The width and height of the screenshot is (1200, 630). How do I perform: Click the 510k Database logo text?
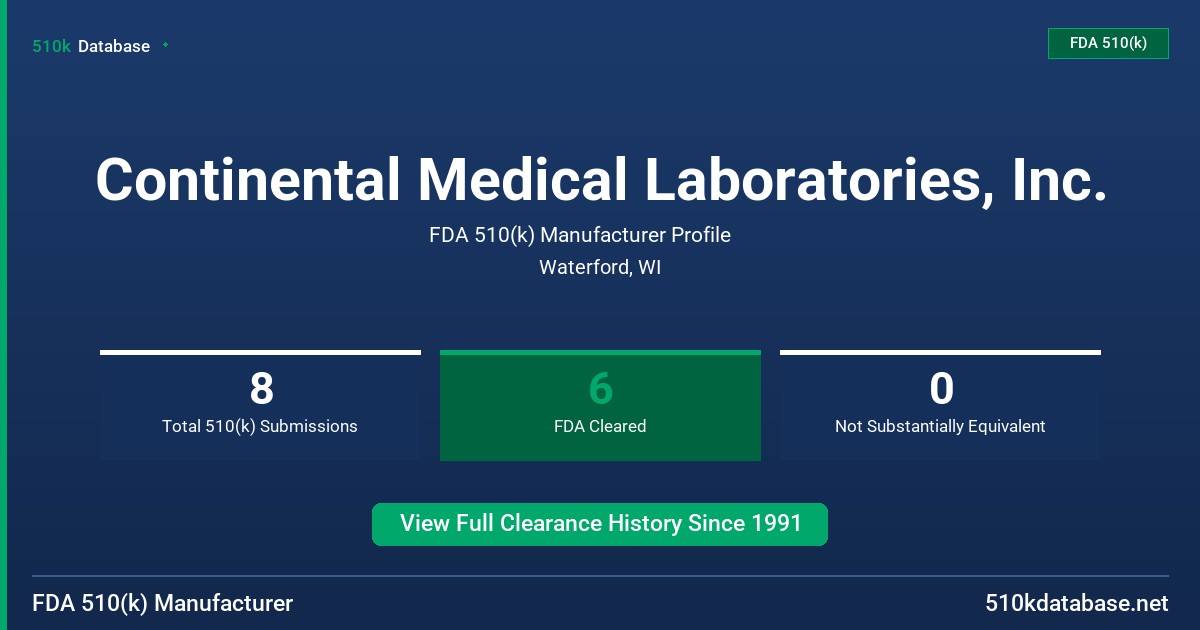coord(91,46)
